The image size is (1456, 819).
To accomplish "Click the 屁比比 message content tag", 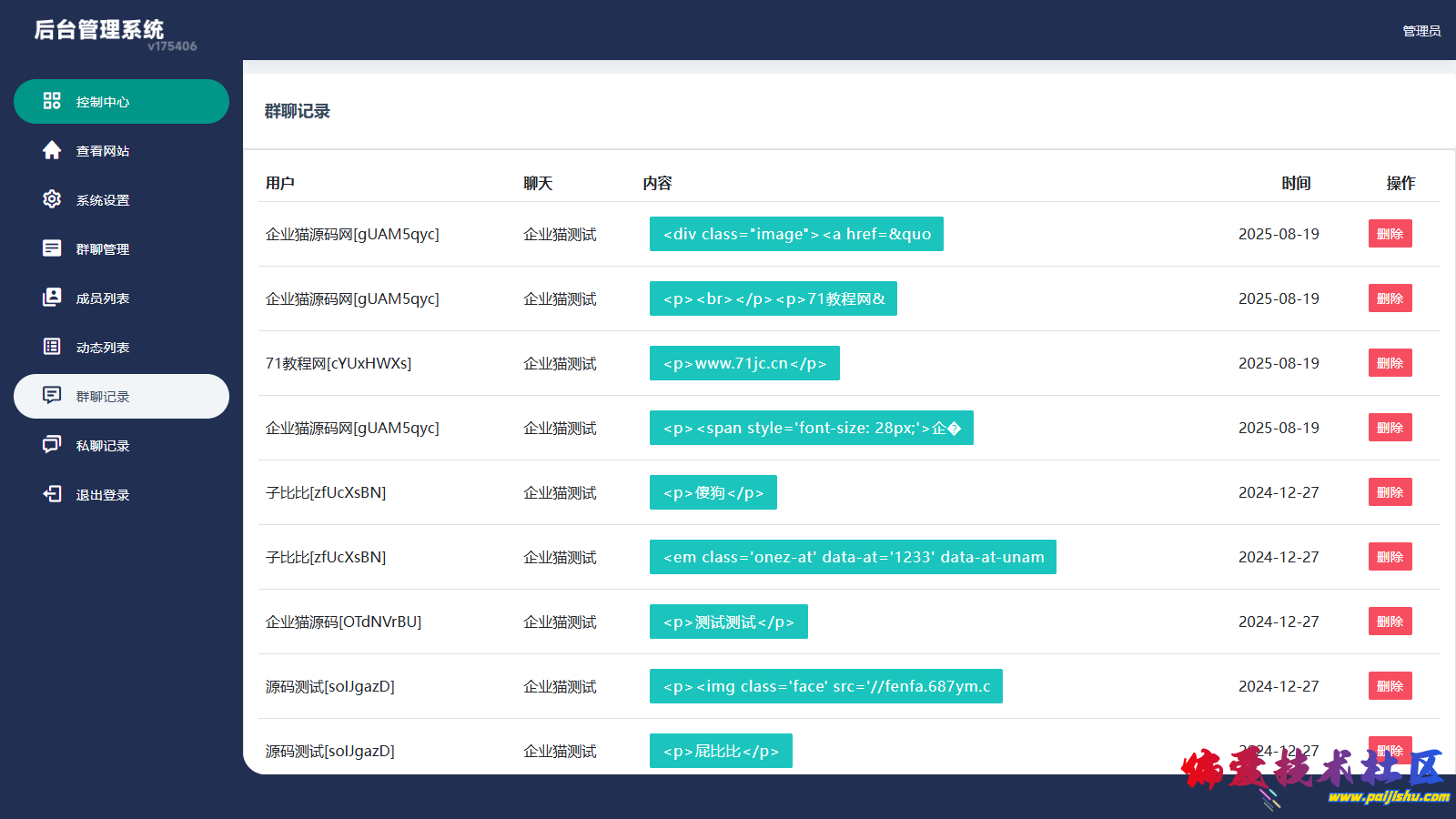I will (x=721, y=751).
